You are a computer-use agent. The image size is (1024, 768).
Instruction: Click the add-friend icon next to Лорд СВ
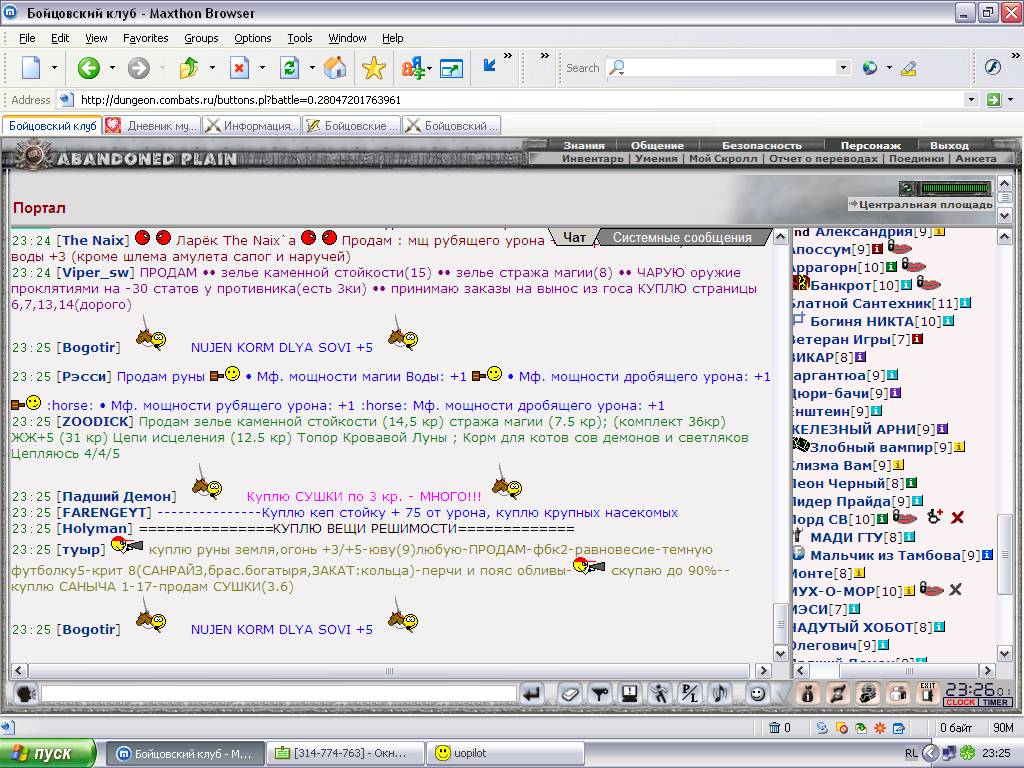click(x=935, y=517)
